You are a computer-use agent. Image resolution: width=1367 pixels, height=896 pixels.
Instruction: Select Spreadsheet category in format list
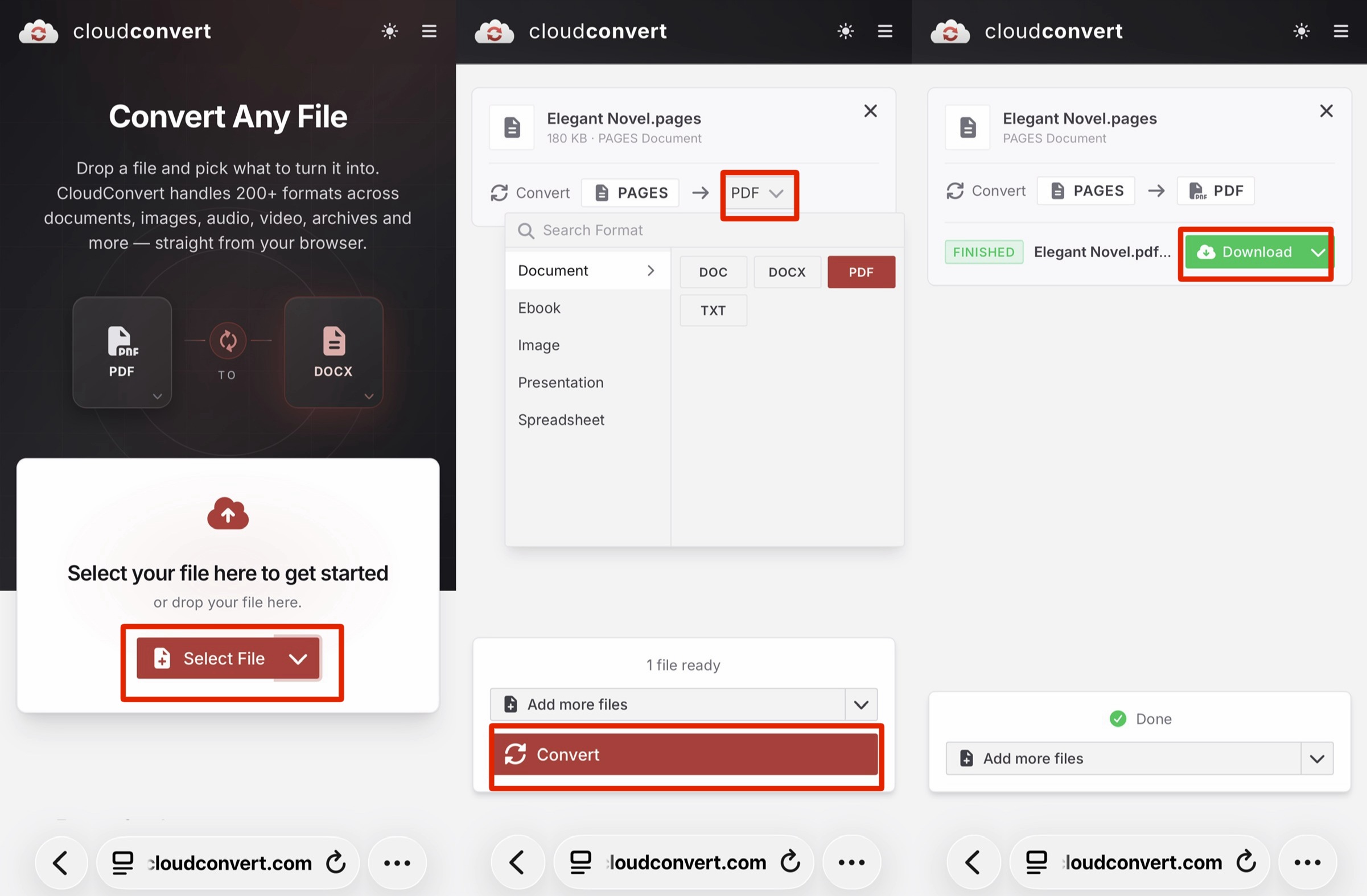click(x=587, y=420)
